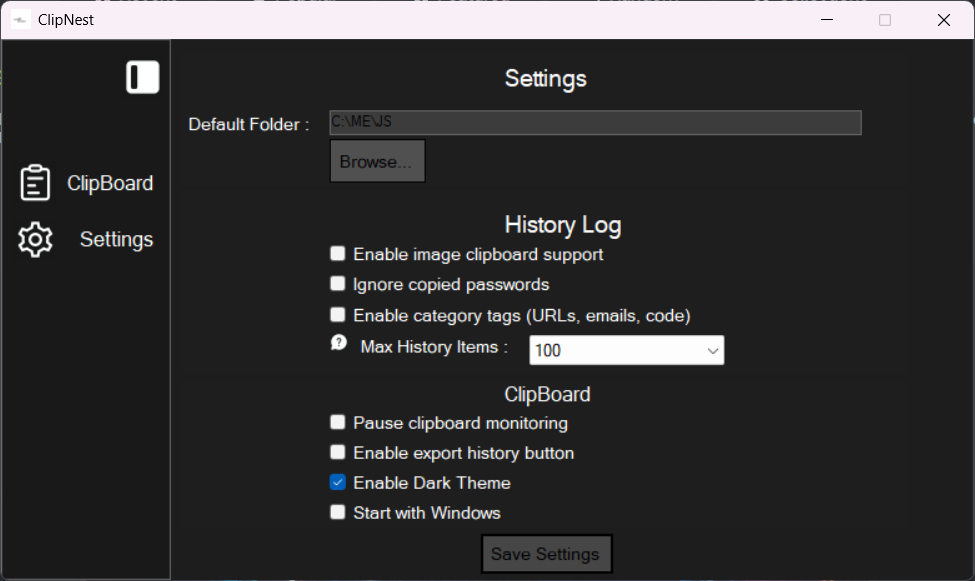Open the ClipBoard page from sidebar label
This screenshot has width=975, height=581.
(x=110, y=183)
